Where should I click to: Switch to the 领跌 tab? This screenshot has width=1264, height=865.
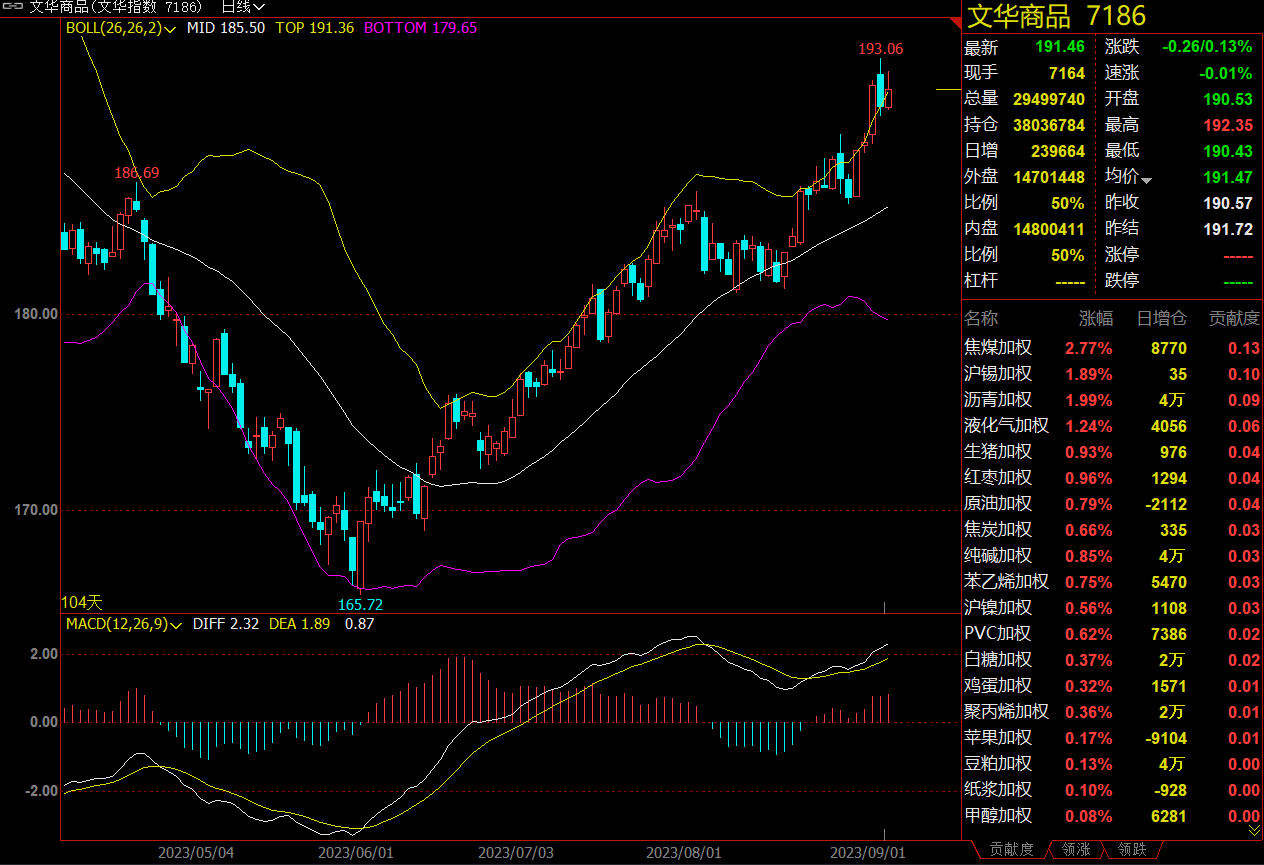1132,849
